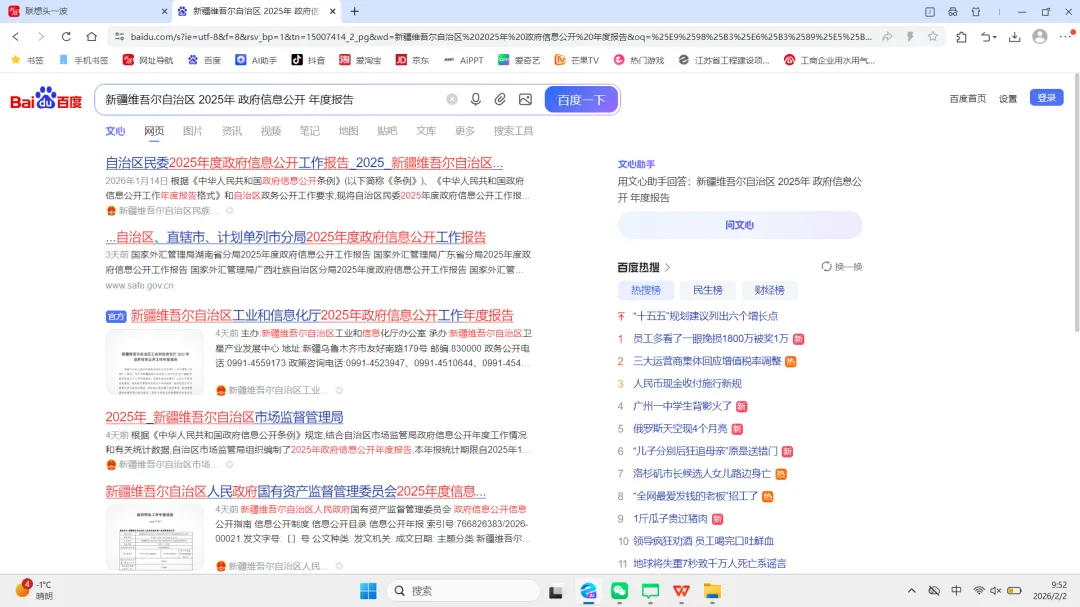
Task: Open hot item 广州一中学生背影火了
Action: [683, 407]
